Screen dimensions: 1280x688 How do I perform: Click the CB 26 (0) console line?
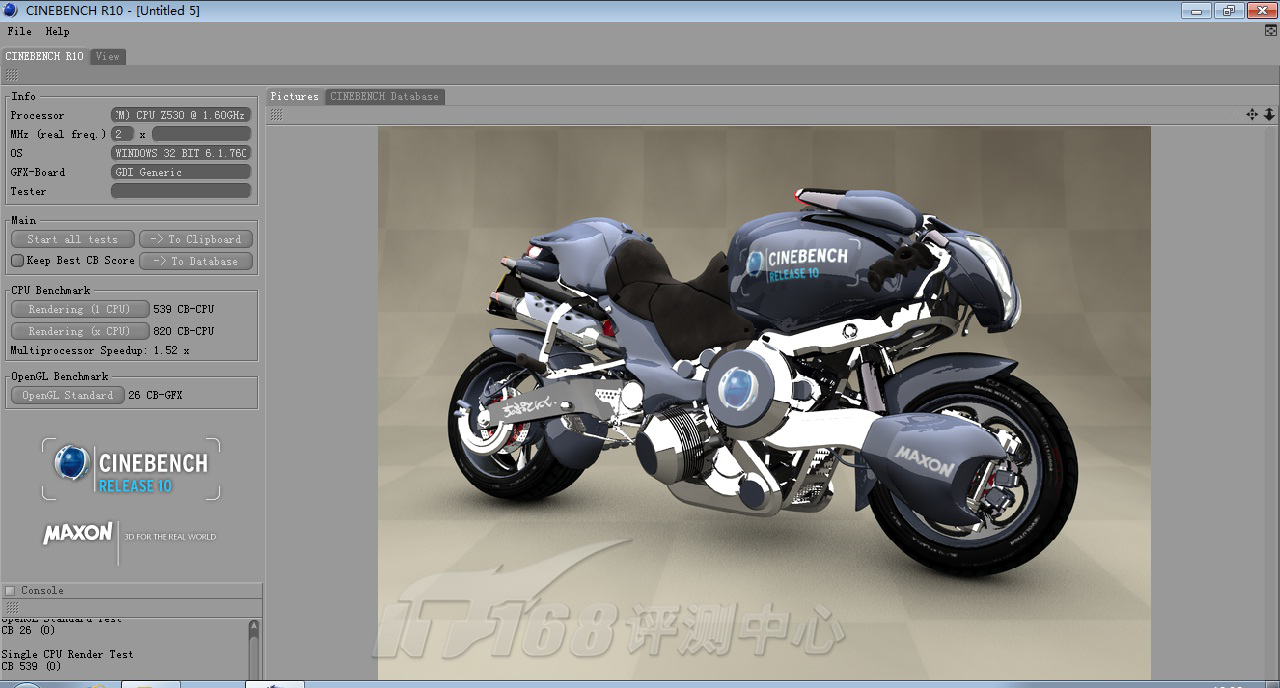(28, 630)
